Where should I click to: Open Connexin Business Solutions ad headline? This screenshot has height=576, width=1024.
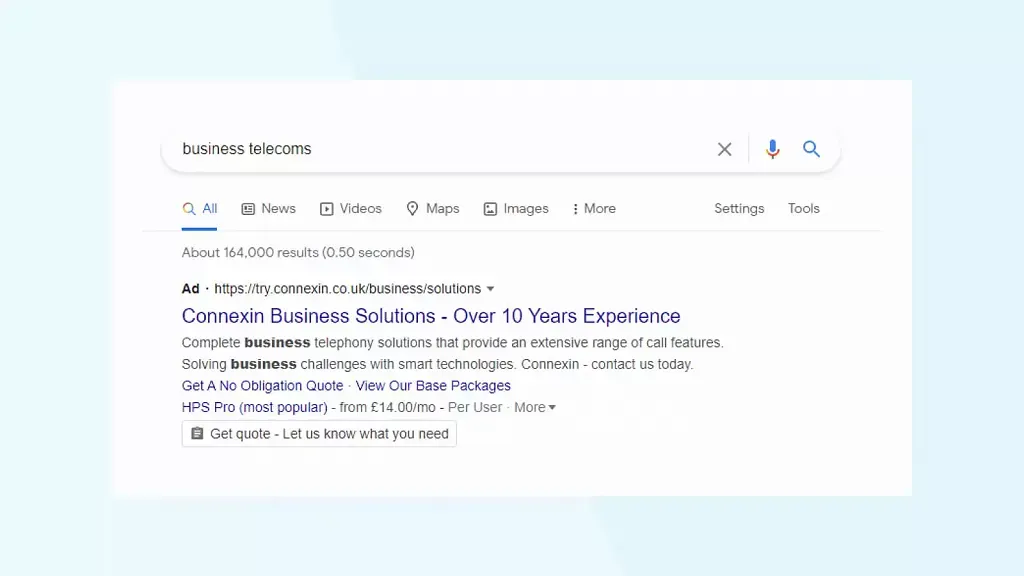click(x=431, y=316)
